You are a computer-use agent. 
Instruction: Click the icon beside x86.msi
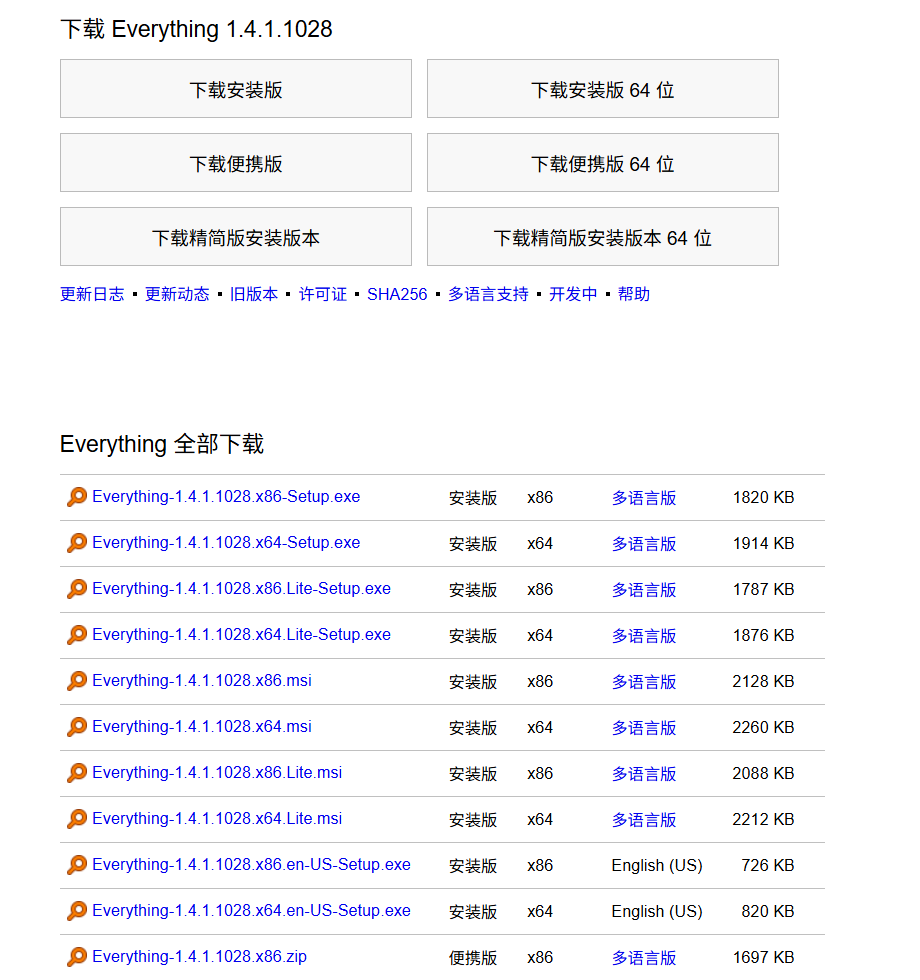coord(77,681)
